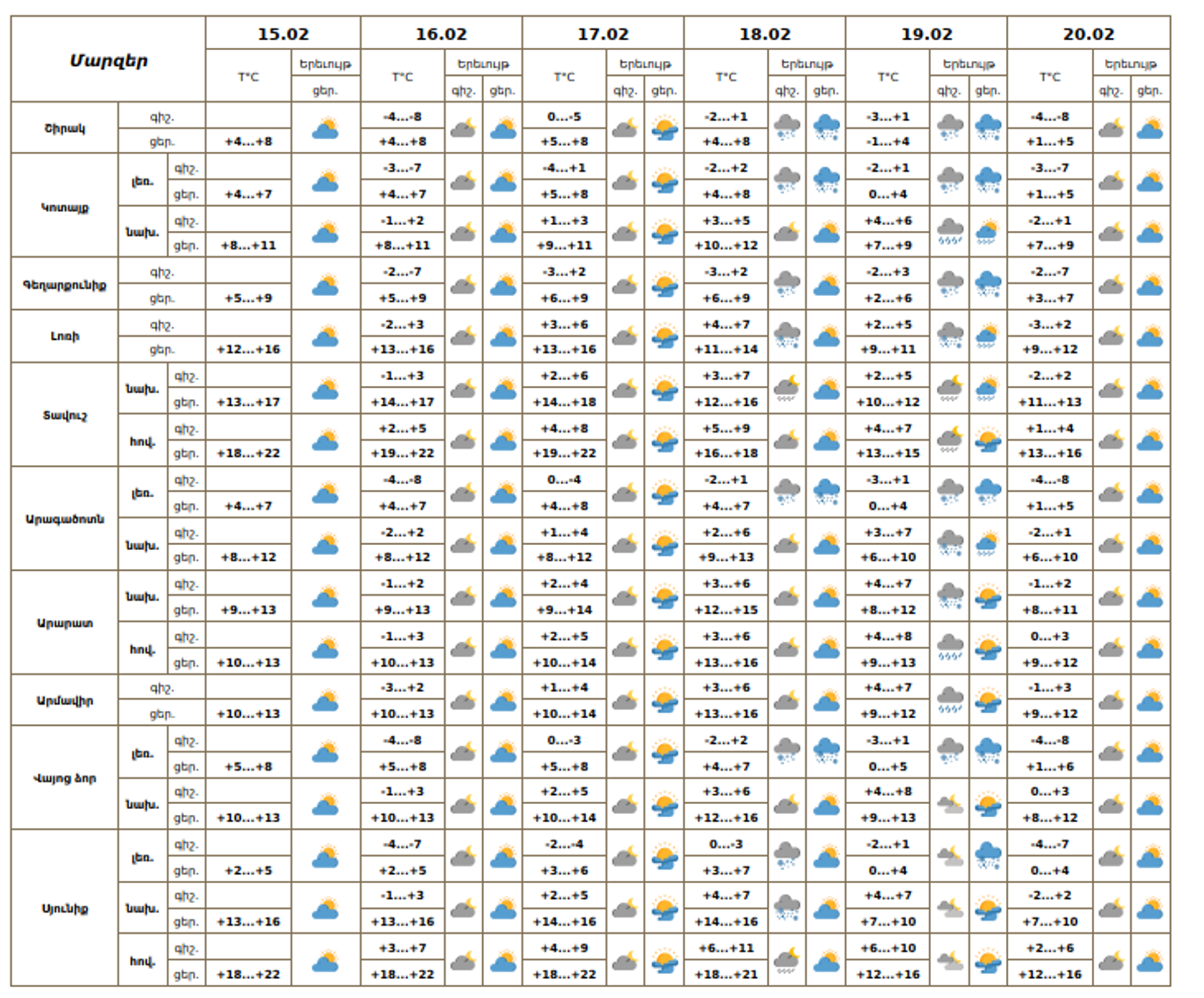1204x998 pixels.
Task: Click Արմավիր night moon-cloud icon for 16.02
Action: click(463, 700)
